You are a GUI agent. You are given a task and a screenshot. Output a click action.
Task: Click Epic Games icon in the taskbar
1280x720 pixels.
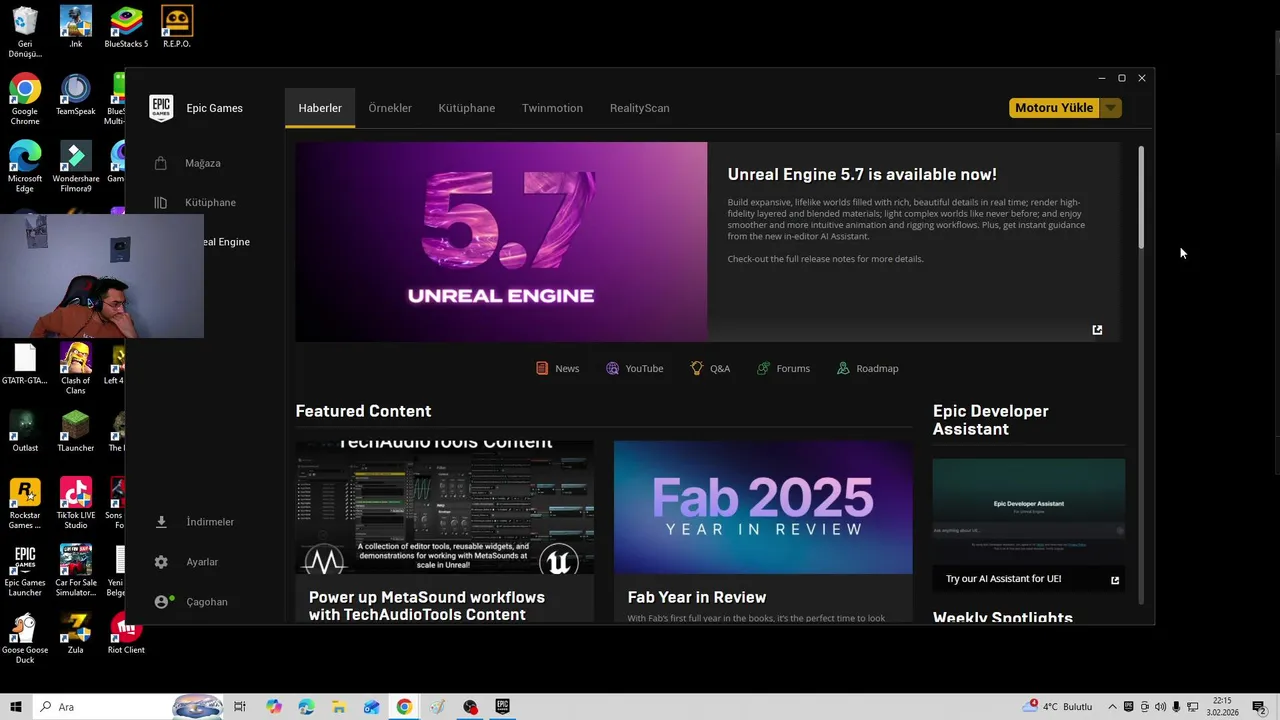pyautogui.click(x=502, y=707)
